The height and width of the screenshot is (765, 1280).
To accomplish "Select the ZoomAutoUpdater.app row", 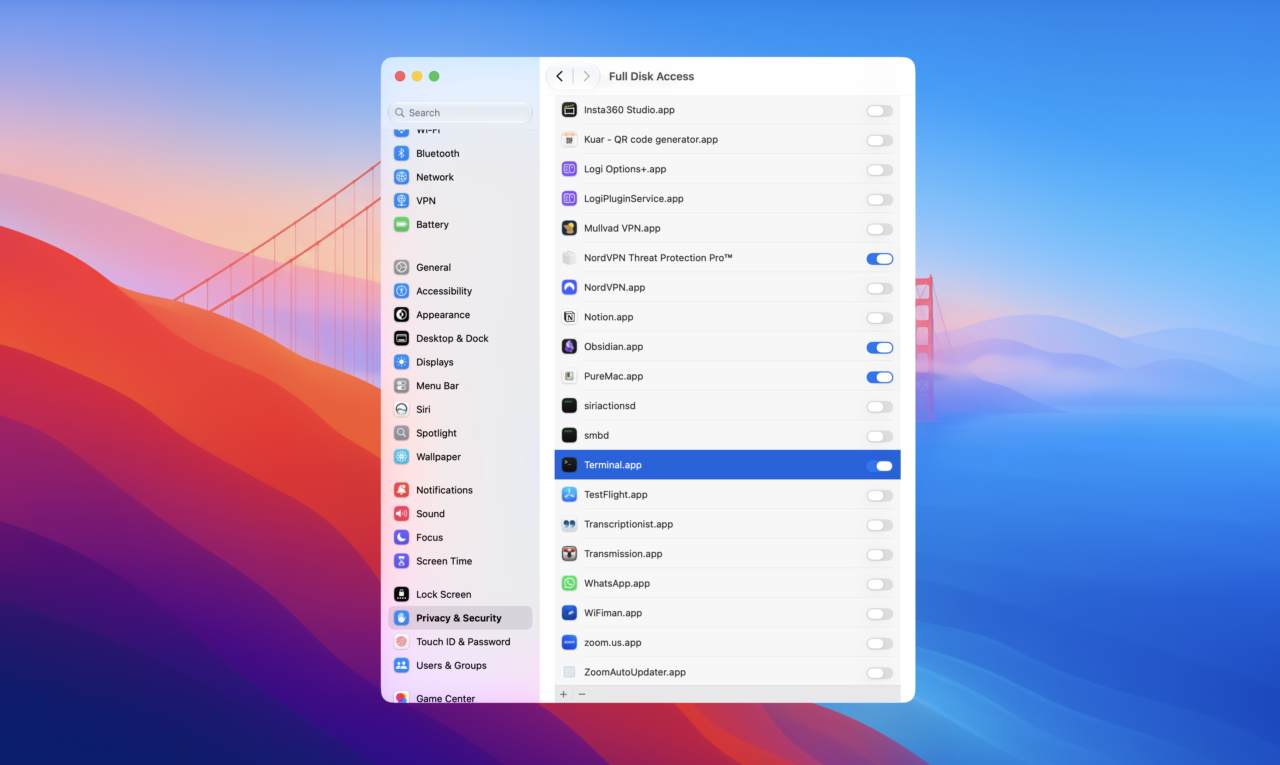I will click(x=728, y=672).
